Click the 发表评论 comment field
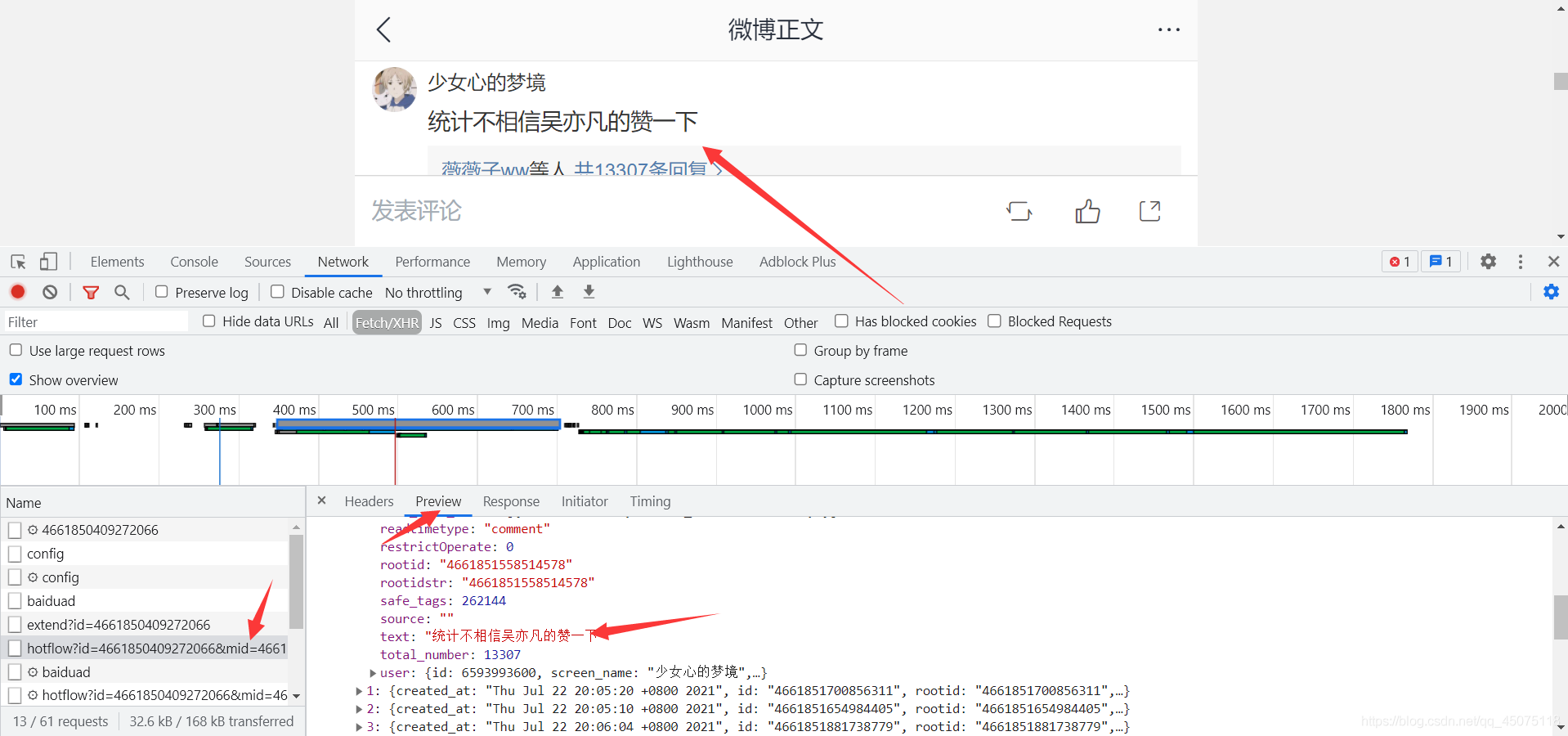The height and width of the screenshot is (736, 1568). [x=417, y=211]
